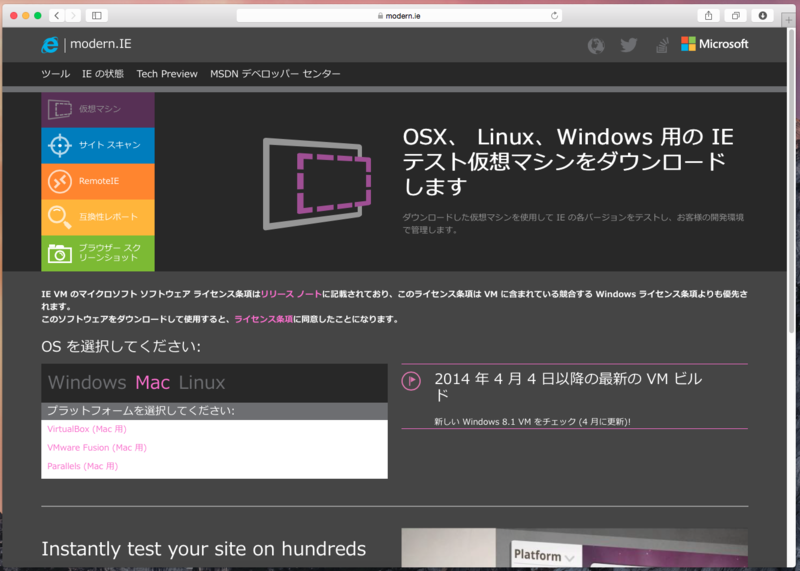The height and width of the screenshot is (571, 800).
Task: Select the Linux OS tab
Action: click(x=202, y=383)
